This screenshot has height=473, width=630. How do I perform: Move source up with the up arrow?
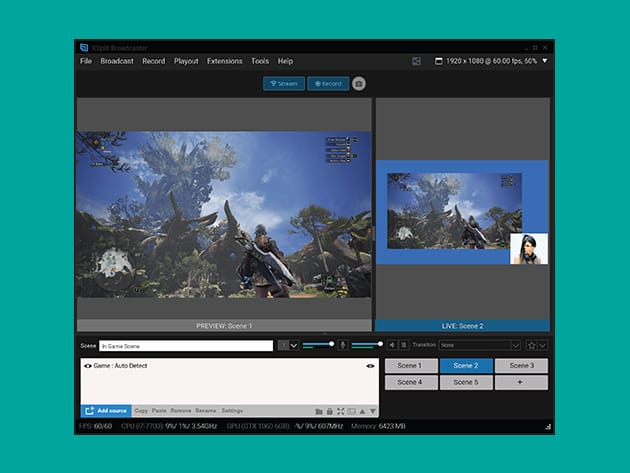click(x=362, y=411)
